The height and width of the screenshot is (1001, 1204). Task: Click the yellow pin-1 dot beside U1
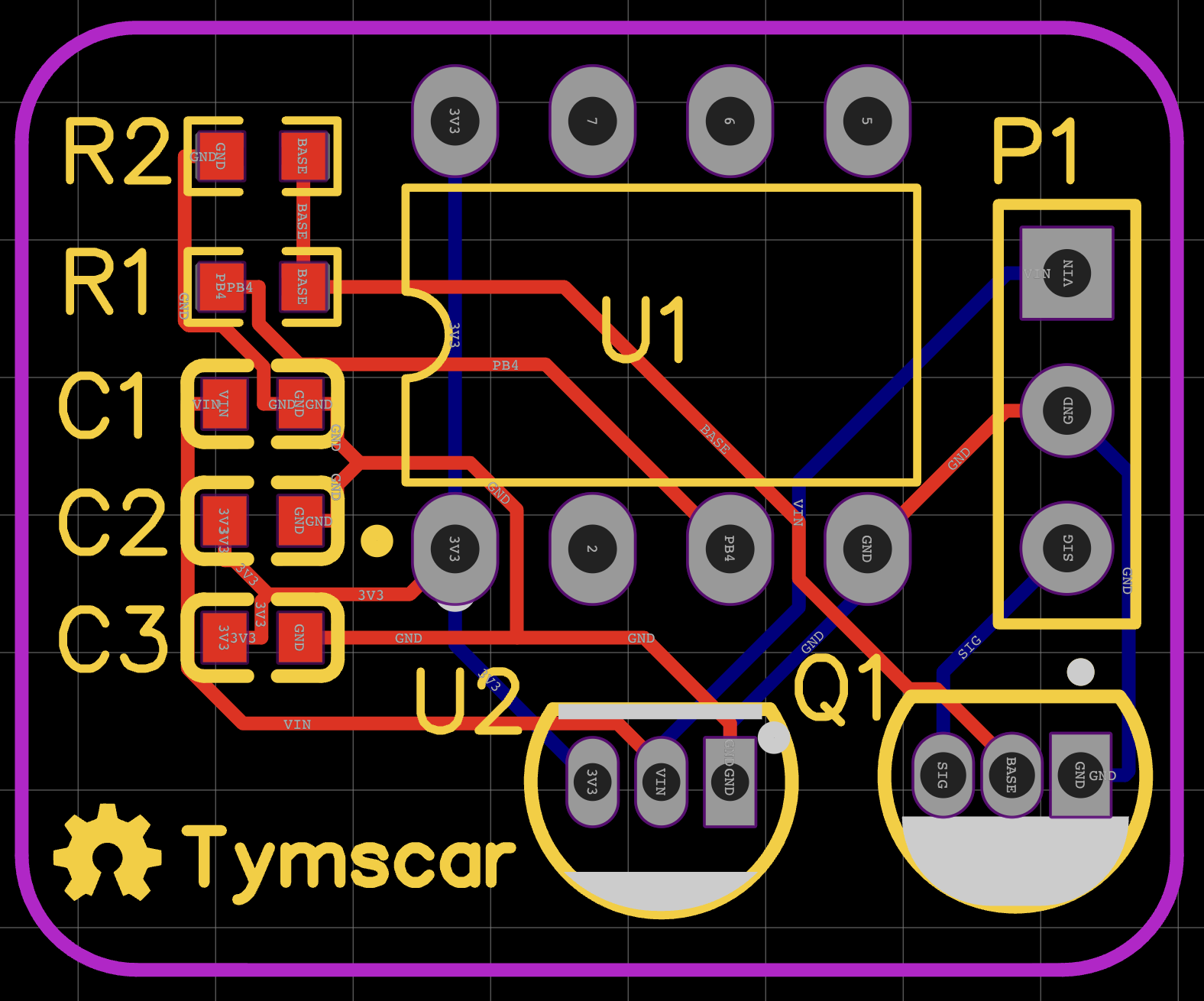tap(377, 541)
